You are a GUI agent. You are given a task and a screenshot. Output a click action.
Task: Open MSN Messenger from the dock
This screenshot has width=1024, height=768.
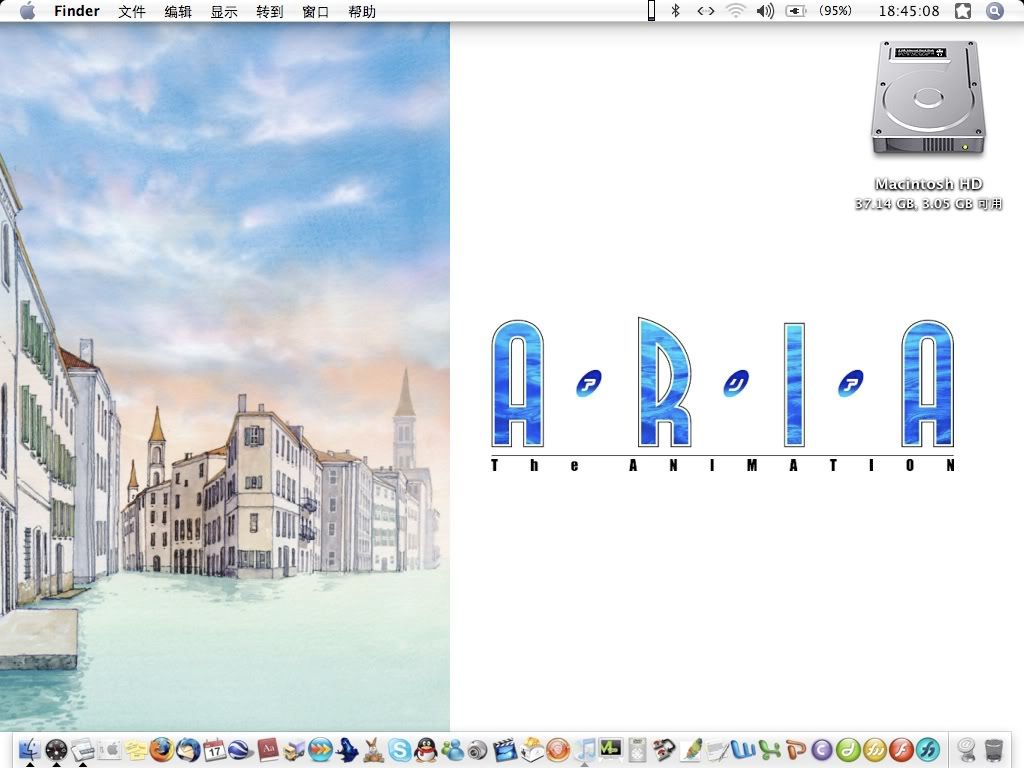pos(453,750)
